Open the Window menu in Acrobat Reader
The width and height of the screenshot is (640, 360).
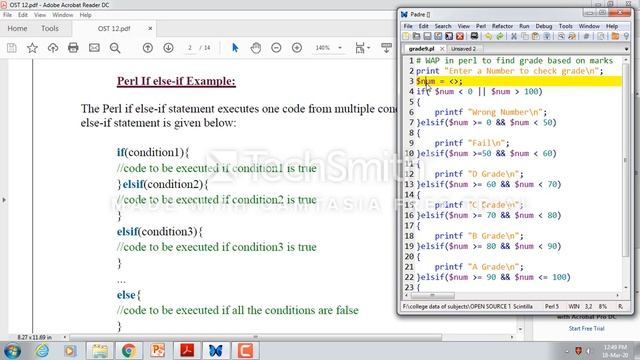(62, 15)
